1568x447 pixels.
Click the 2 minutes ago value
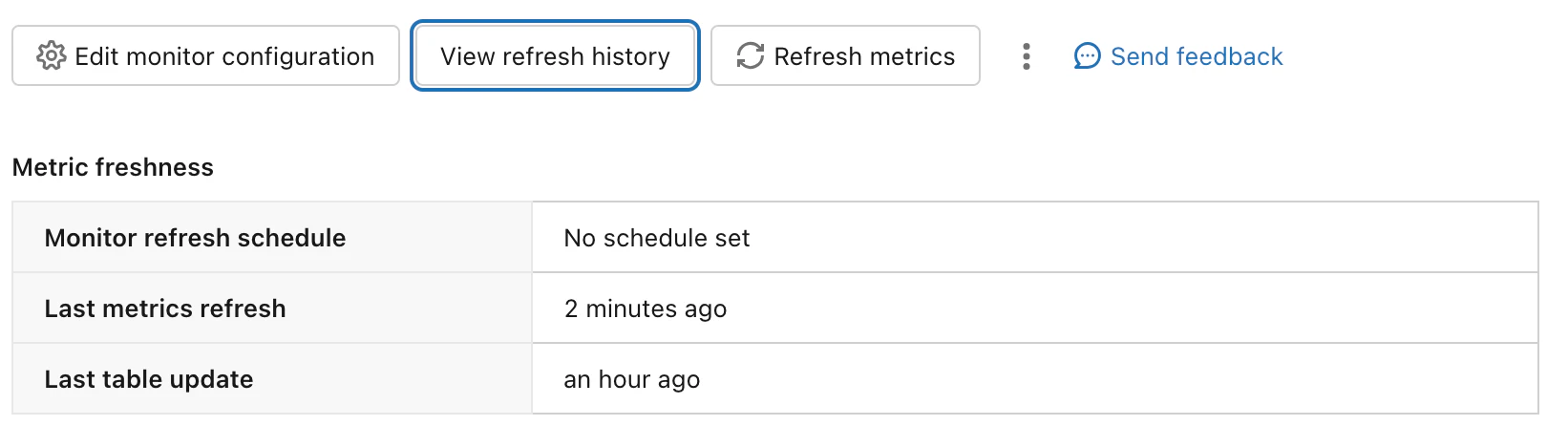tap(646, 309)
